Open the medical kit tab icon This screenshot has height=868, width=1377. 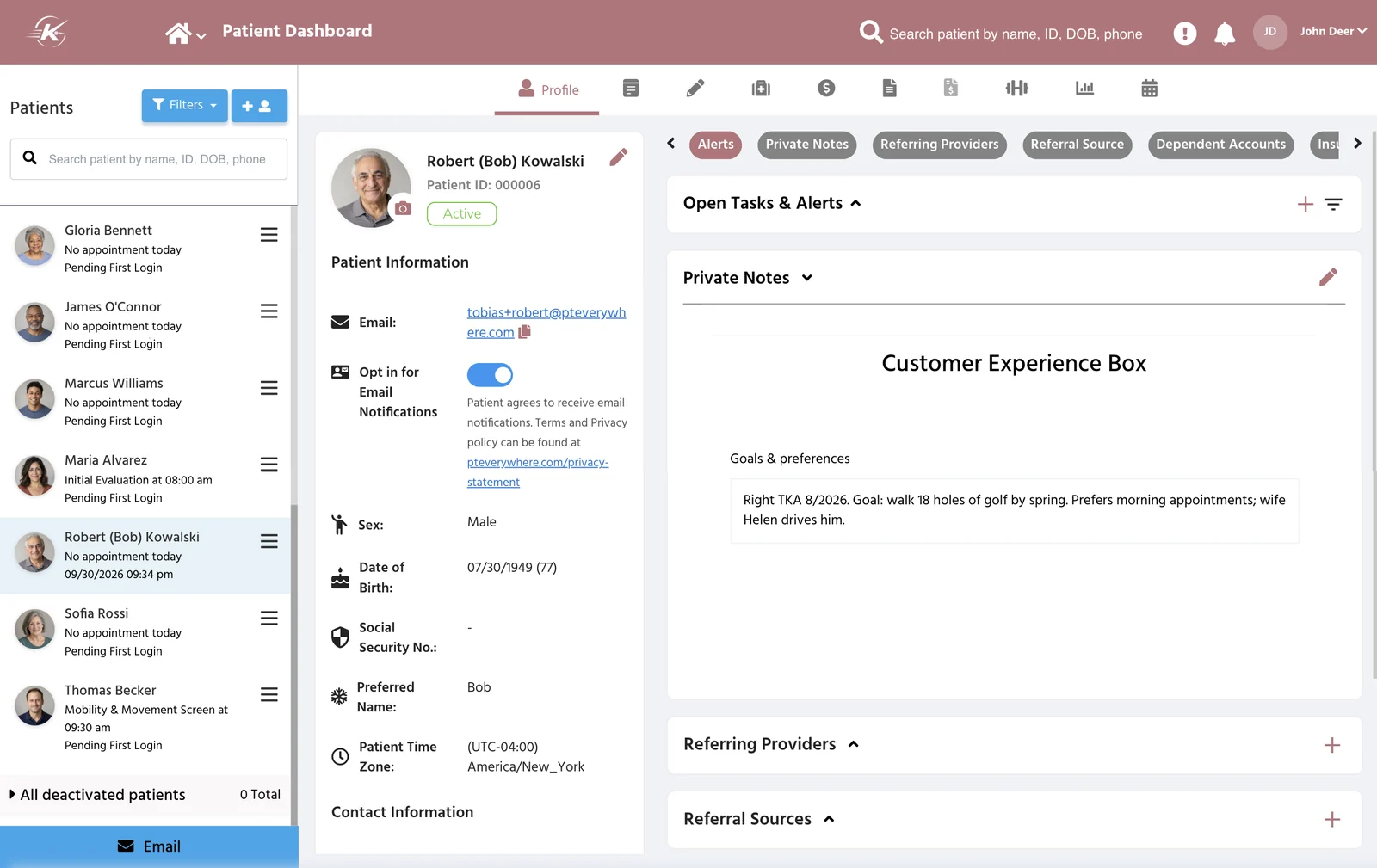pyautogui.click(x=761, y=88)
